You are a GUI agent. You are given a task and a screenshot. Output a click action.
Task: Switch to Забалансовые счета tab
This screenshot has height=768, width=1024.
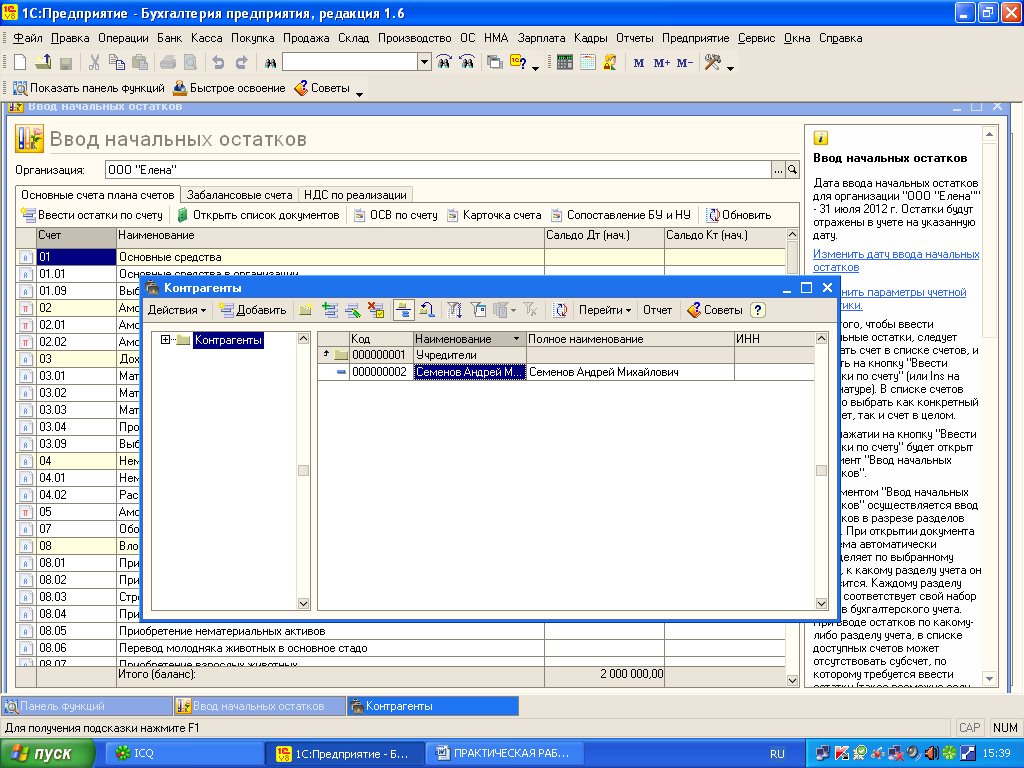click(x=239, y=195)
